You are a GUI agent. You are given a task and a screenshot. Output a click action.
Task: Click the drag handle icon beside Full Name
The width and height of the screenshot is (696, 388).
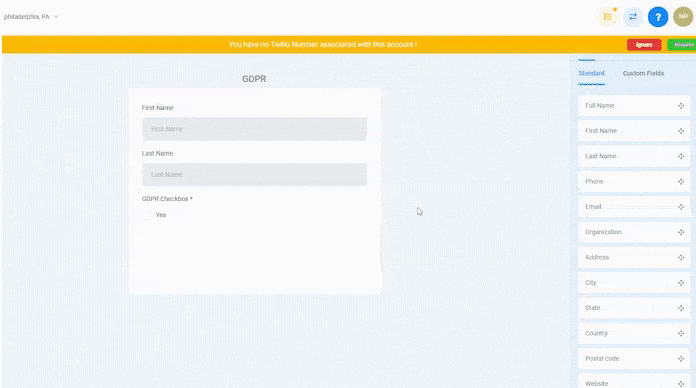[681, 106]
